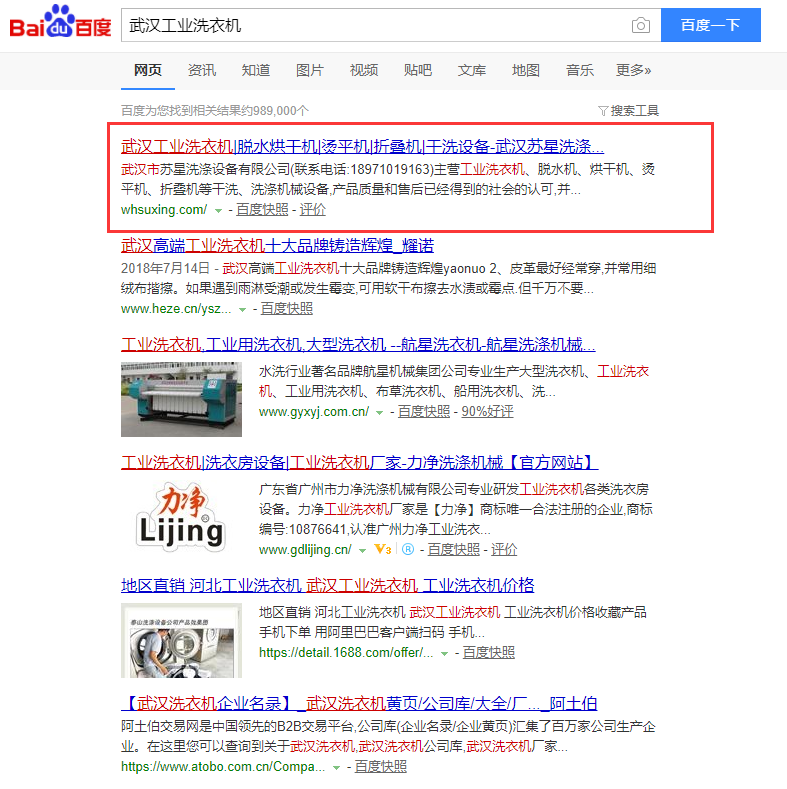Click the 90%好评 rating link
This screenshot has width=787, height=789.
click(x=487, y=412)
